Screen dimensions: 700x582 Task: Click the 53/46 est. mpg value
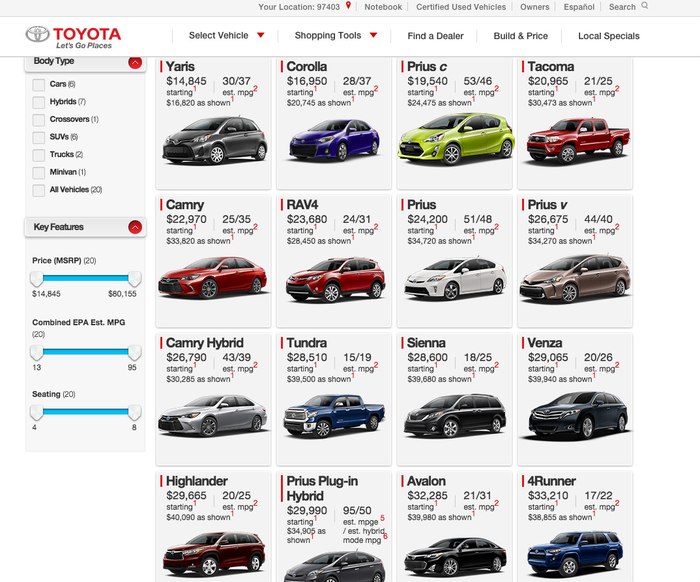pos(478,81)
